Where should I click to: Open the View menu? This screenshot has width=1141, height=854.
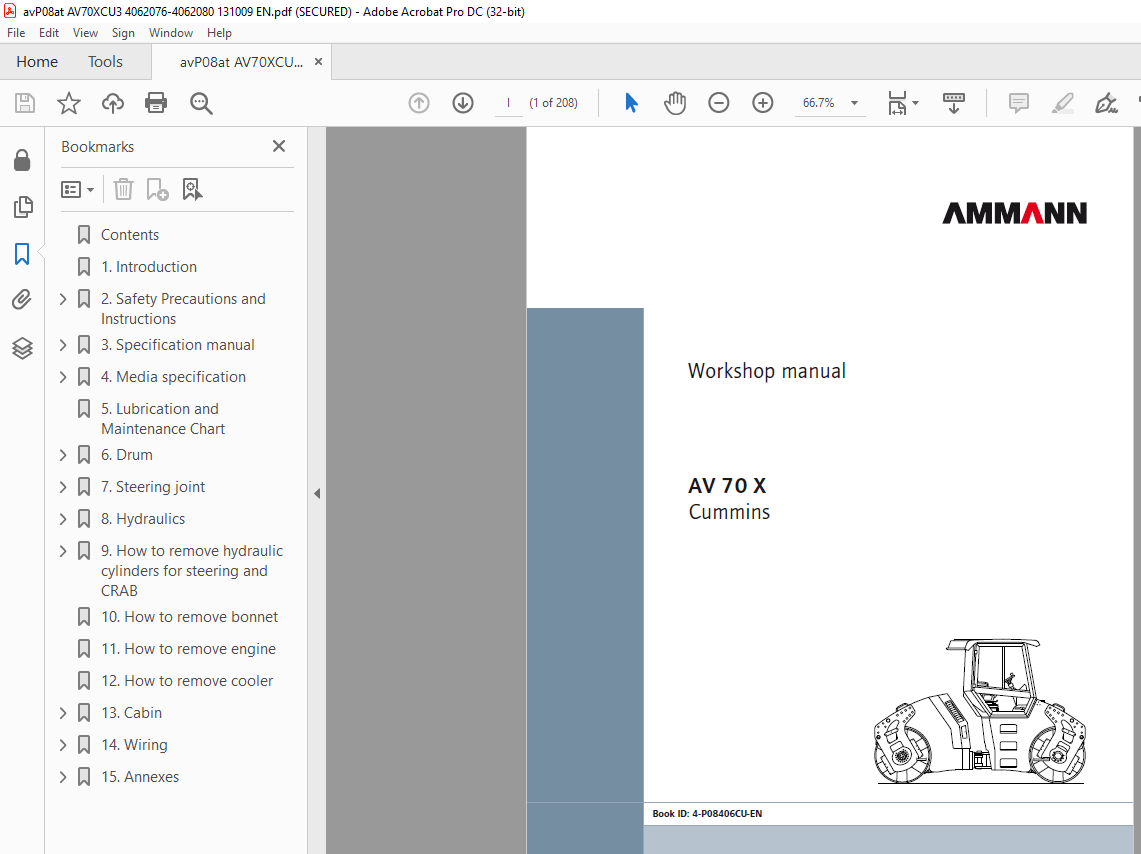click(x=85, y=33)
